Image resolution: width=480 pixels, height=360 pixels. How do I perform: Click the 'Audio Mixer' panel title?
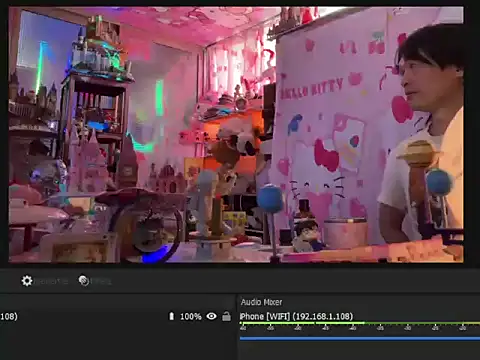[x=261, y=302]
